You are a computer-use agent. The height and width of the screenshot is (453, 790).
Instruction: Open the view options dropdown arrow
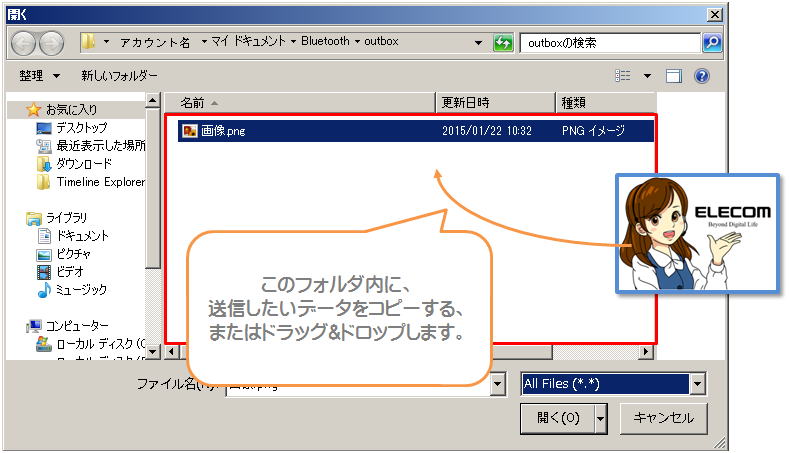[647, 76]
